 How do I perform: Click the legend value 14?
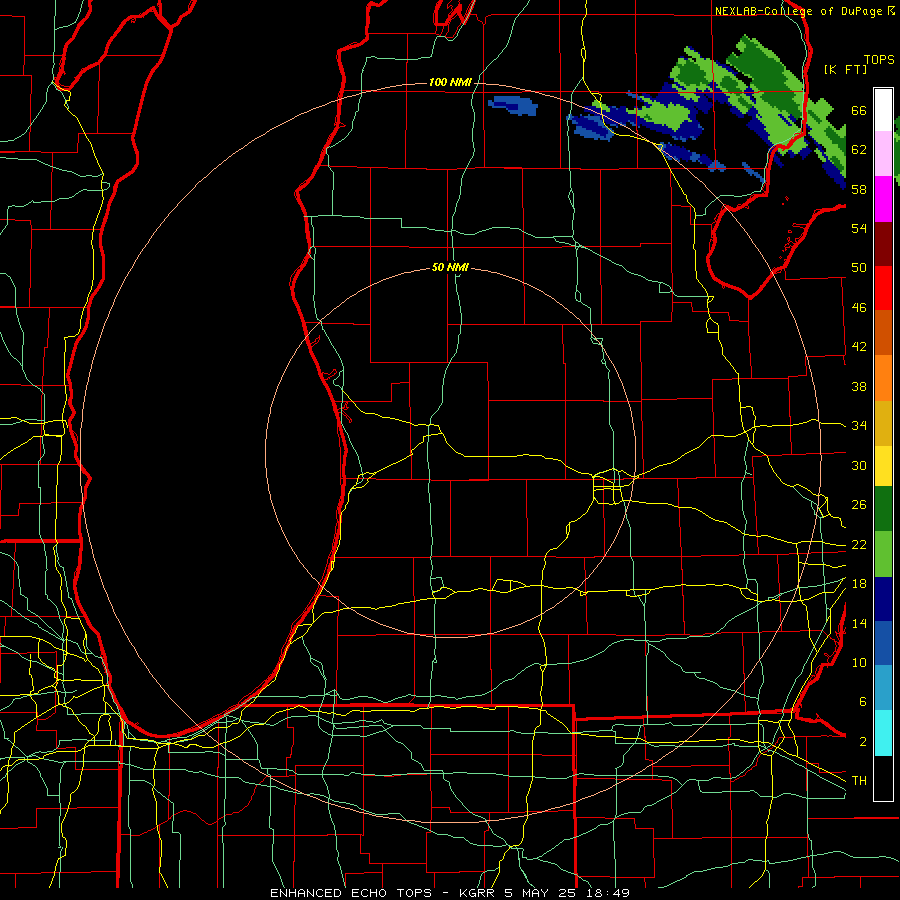tap(859, 623)
